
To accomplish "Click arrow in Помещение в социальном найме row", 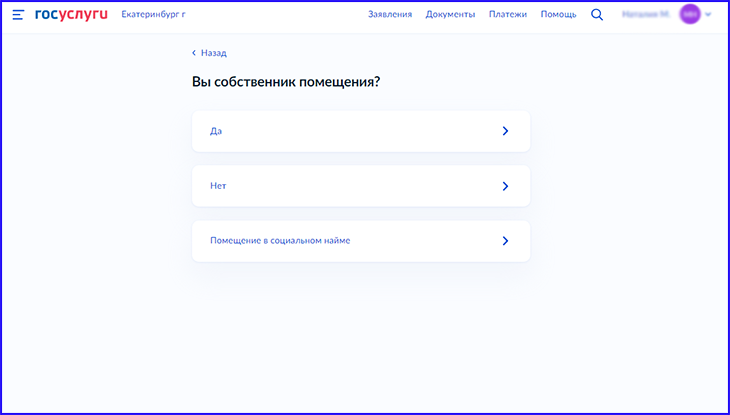I will click(x=505, y=241).
